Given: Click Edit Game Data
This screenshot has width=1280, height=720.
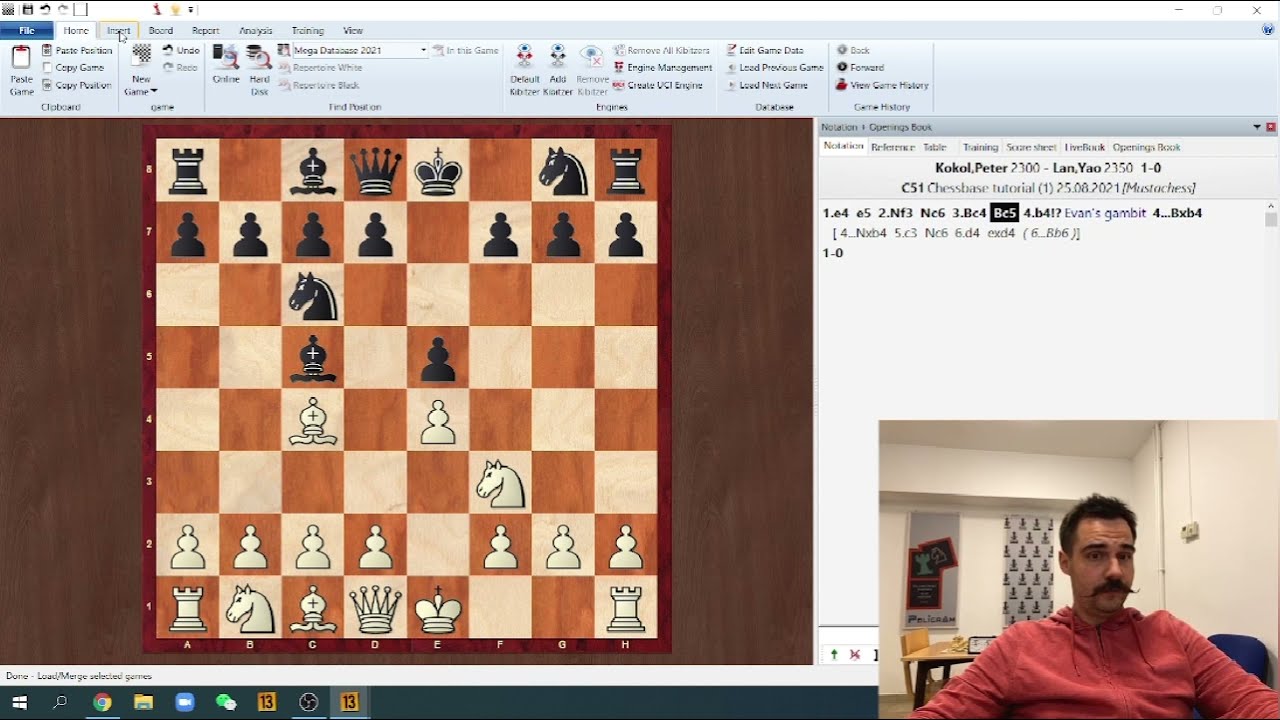Looking at the screenshot, I should pyautogui.click(x=764, y=50).
